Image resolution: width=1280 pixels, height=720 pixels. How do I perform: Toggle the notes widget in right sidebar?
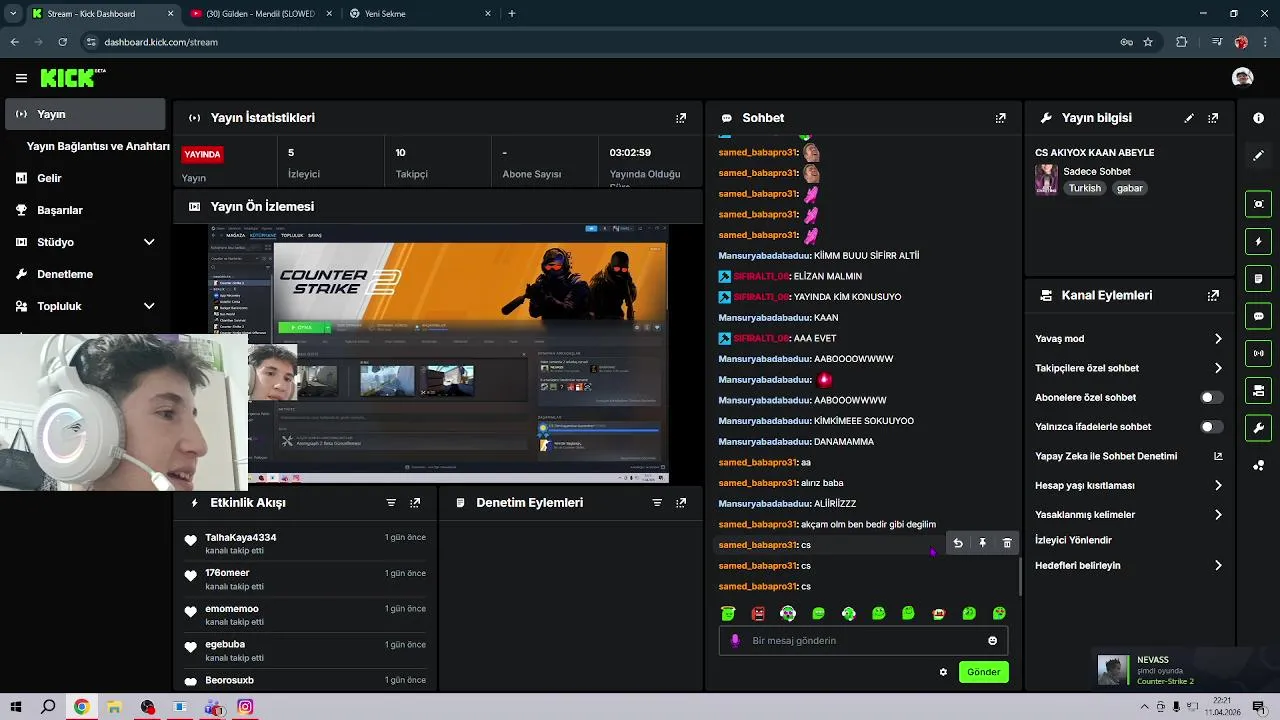[x=1258, y=278]
